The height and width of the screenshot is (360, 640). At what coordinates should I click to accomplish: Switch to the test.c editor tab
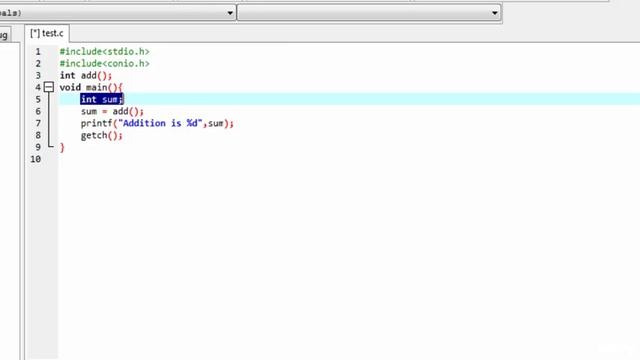point(47,33)
